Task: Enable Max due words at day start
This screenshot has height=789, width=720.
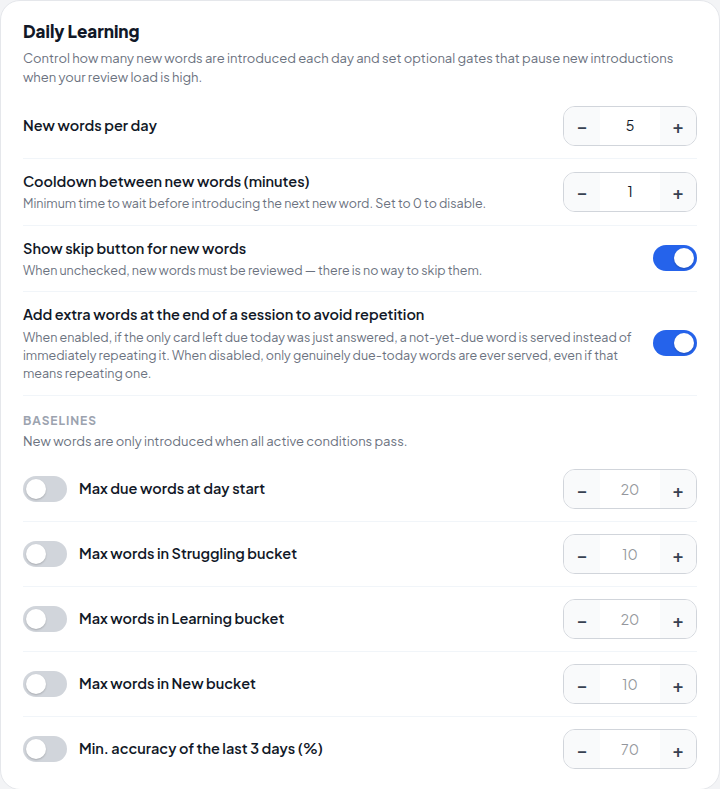Action: pyautogui.click(x=45, y=489)
